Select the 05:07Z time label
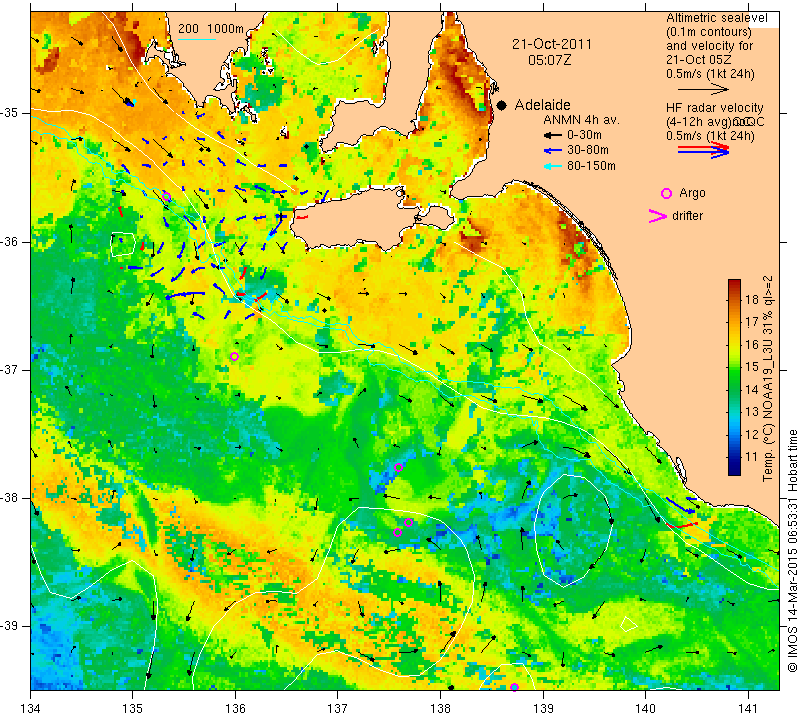The height and width of the screenshot is (720, 800). point(549,60)
